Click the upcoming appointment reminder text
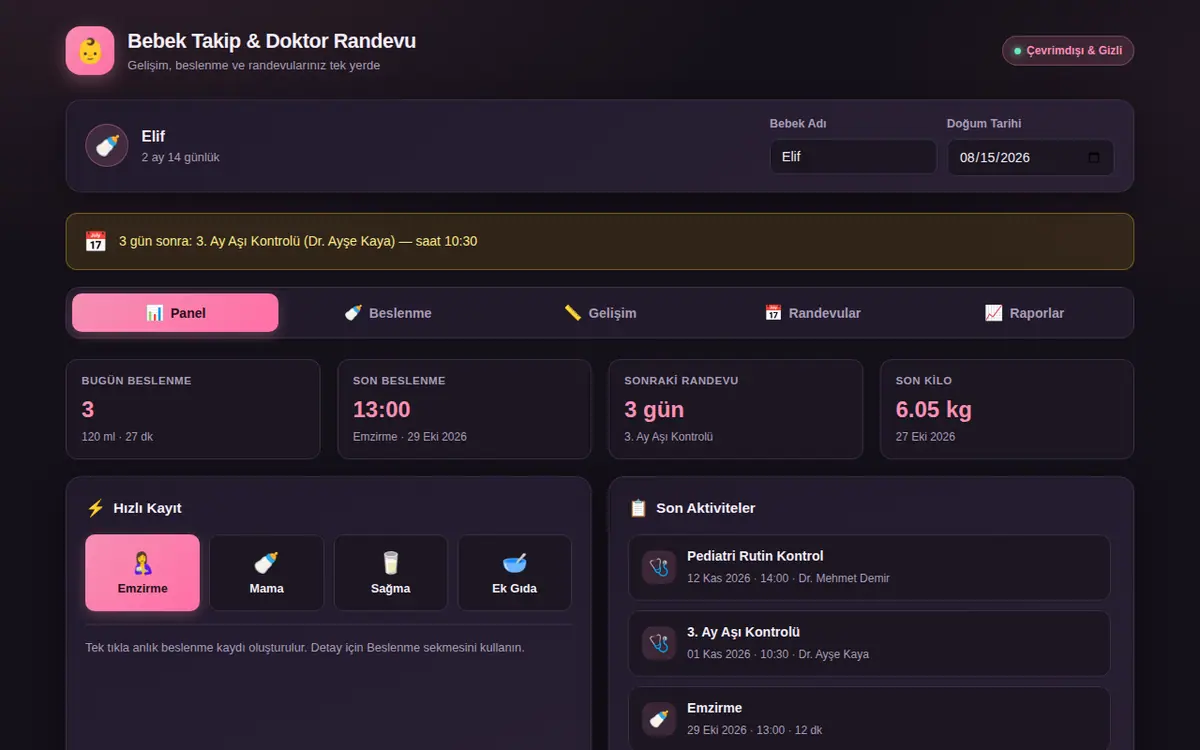1200x750 pixels. click(x=298, y=241)
